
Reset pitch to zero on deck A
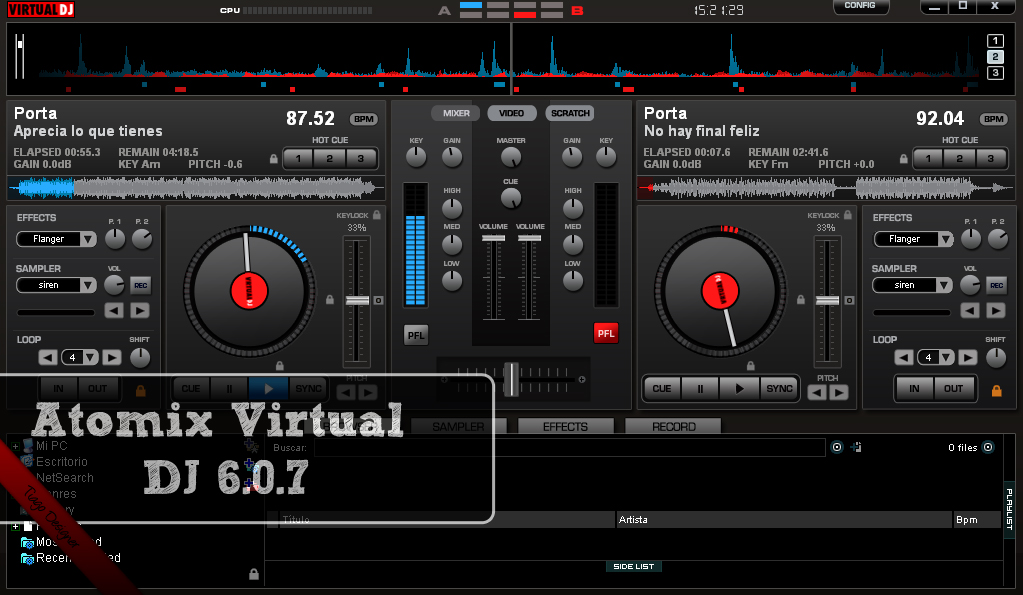pyautogui.click(x=378, y=301)
